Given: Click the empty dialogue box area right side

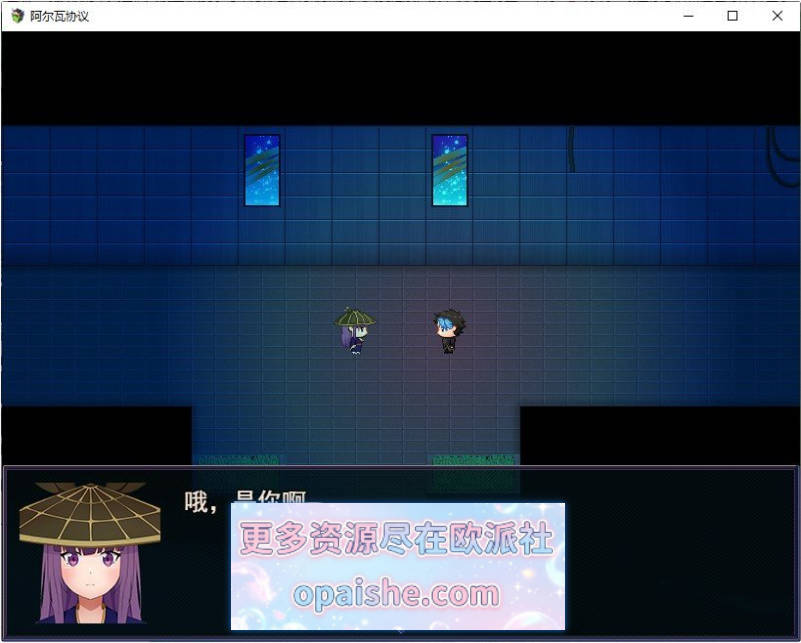Looking at the screenshot, I should pos(679,554).
